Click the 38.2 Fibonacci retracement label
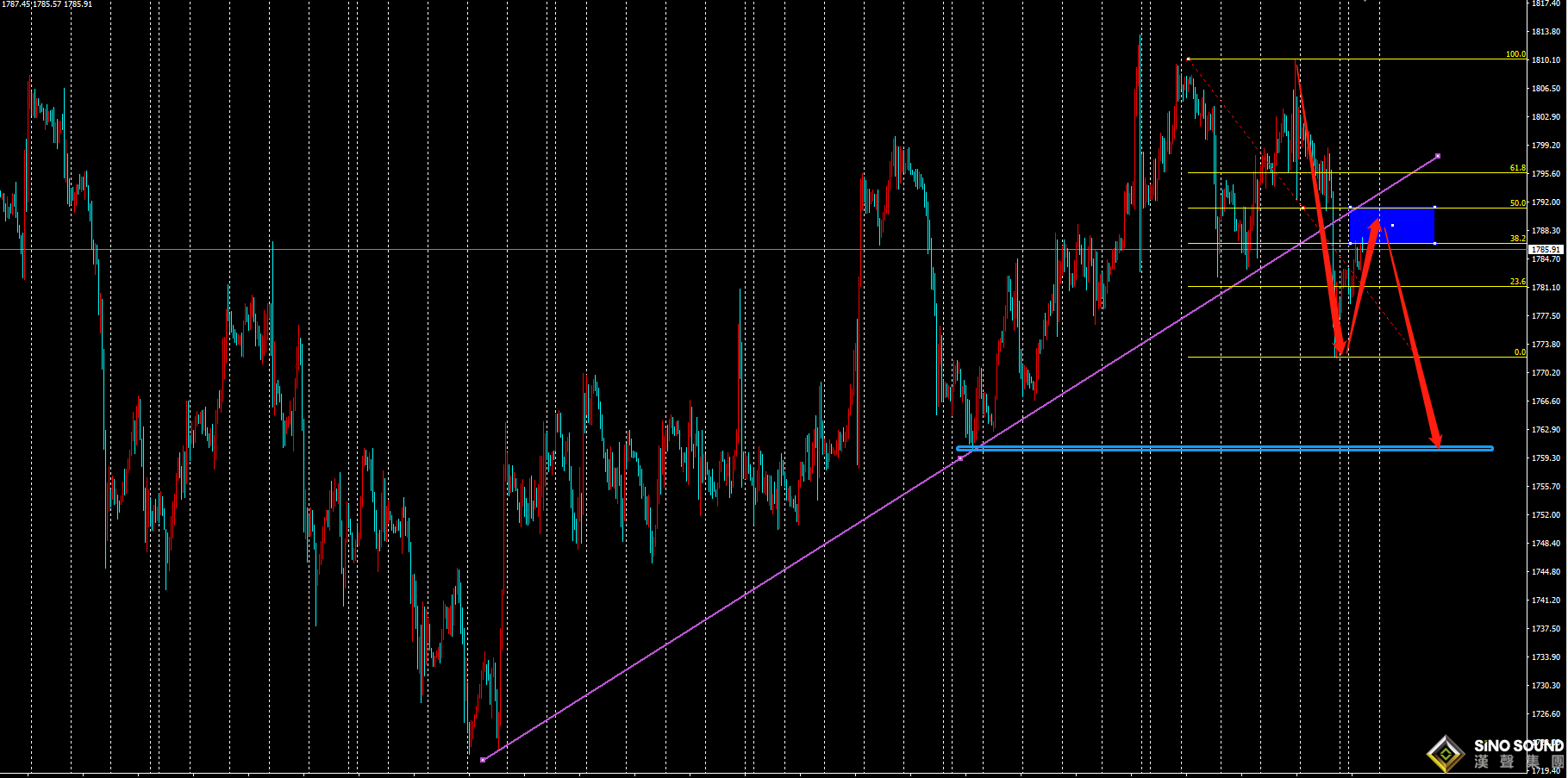This screenshot has height=778, width=1568. [1517, 239]
